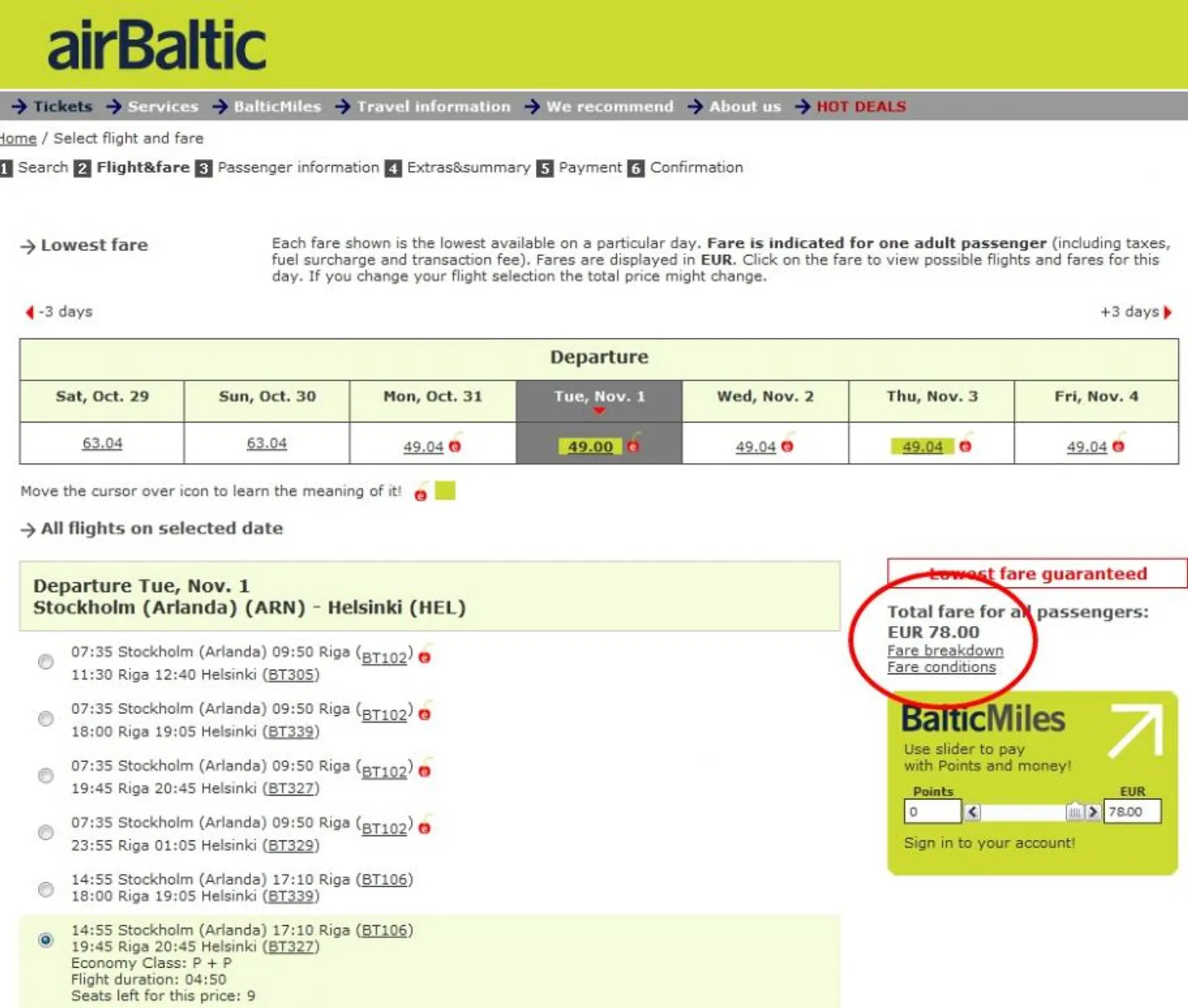Select 07:35 flight connecting to BT327
Image resolution: width=1188 pixels, height=1008 pixels.
[46, 776]
